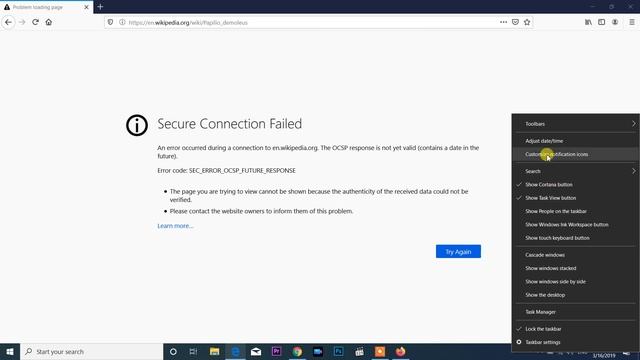Bookmark this page with the star icon
This screenshot has width=640, height=360.
(x=527, y=22)
